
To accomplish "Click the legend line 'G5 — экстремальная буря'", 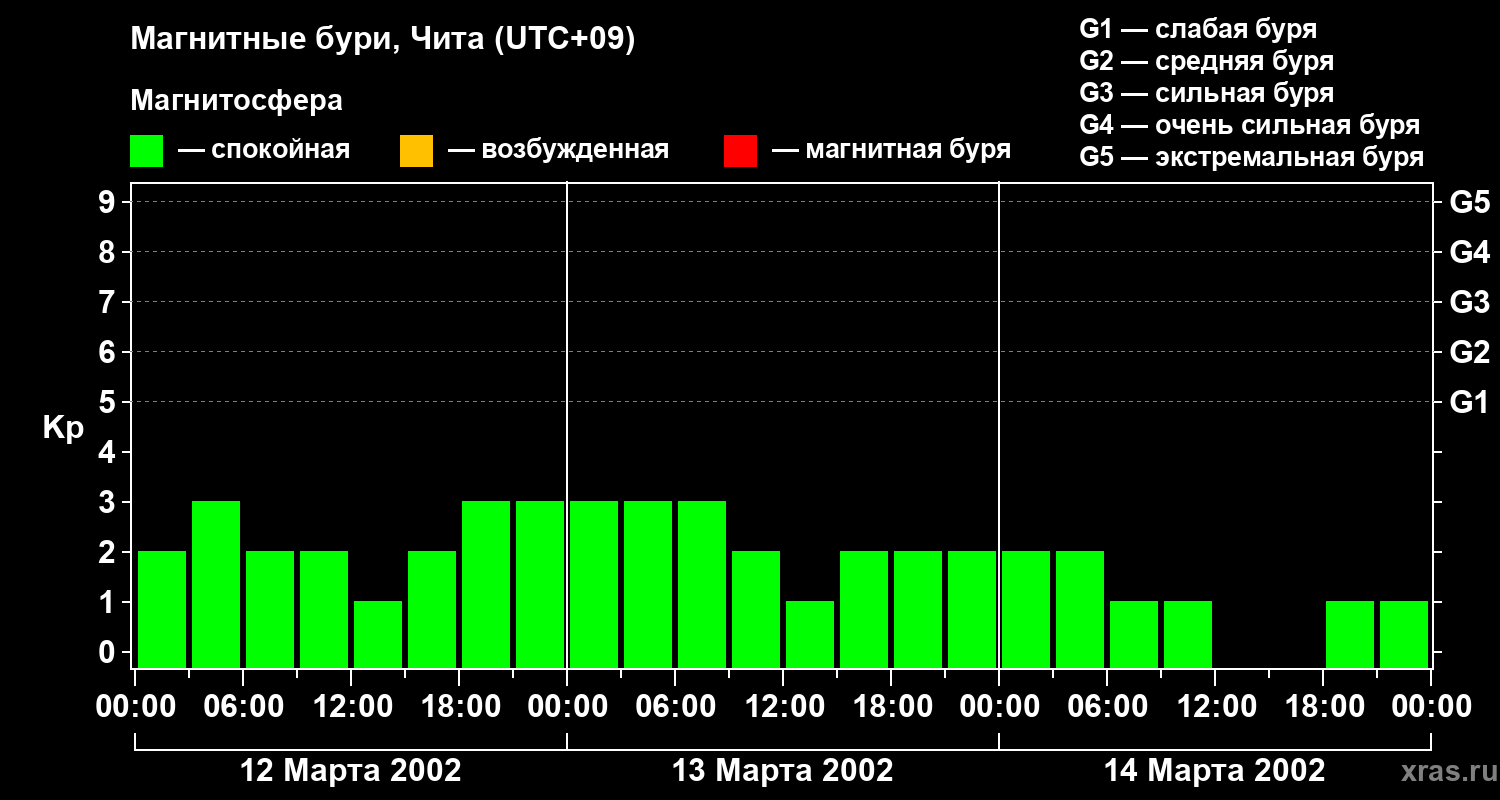I will click(x=1251, y=158).
